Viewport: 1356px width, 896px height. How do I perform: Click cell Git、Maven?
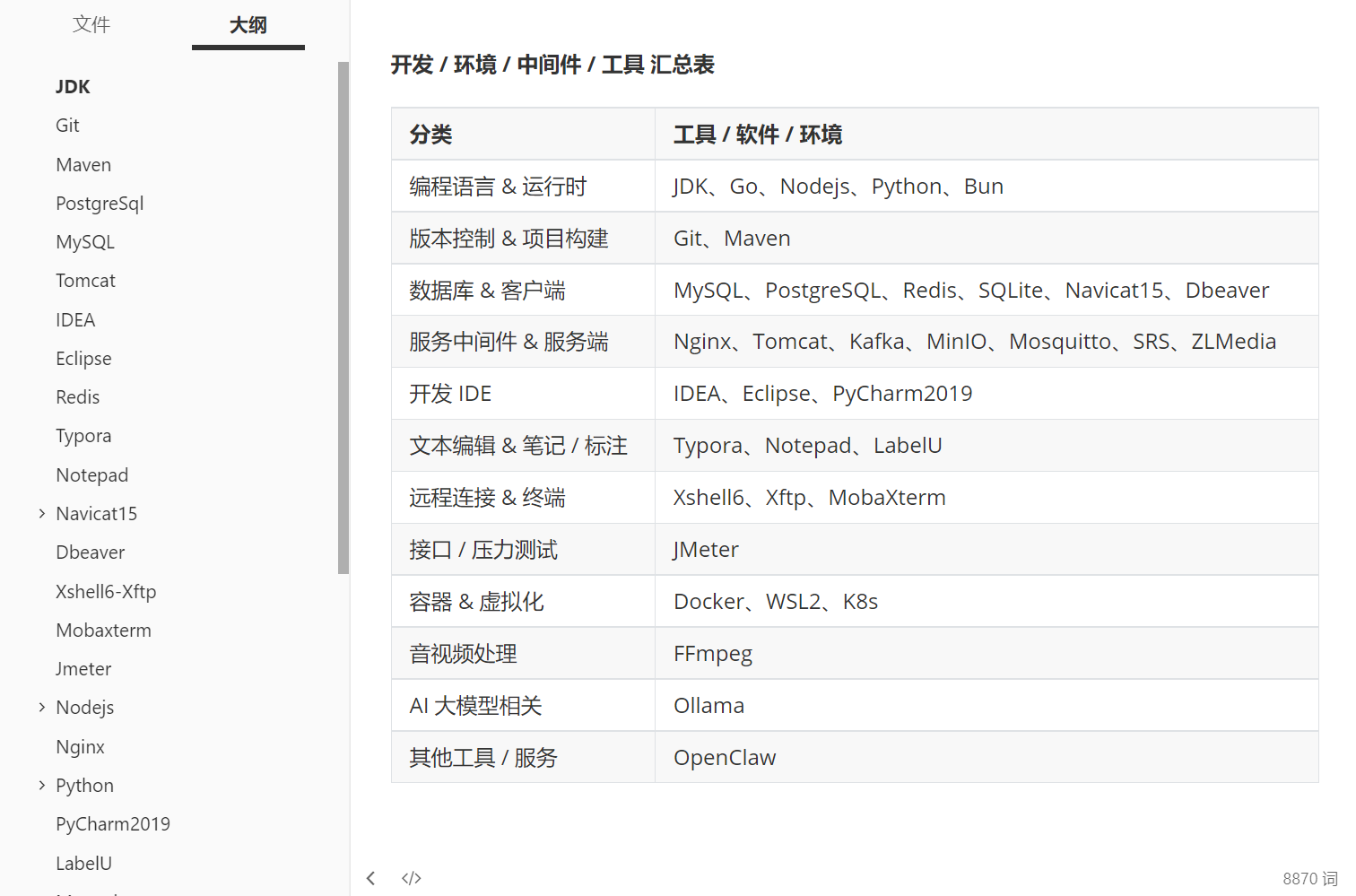click(987, 239)
